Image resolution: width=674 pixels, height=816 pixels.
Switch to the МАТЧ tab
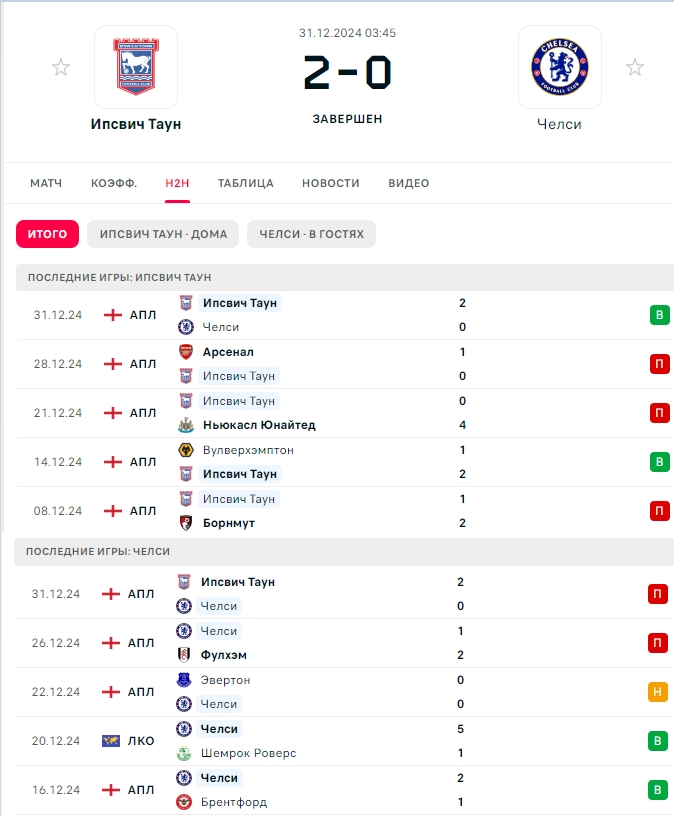(x=46, y=183)
